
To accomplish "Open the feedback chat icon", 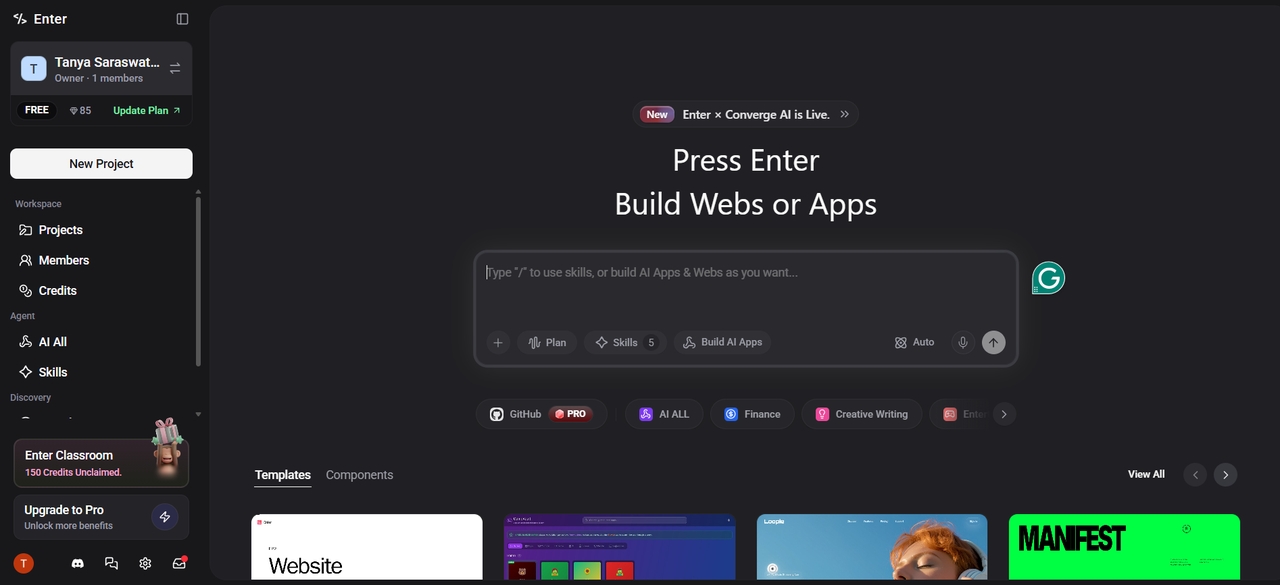I will click(x=111, y=563).
